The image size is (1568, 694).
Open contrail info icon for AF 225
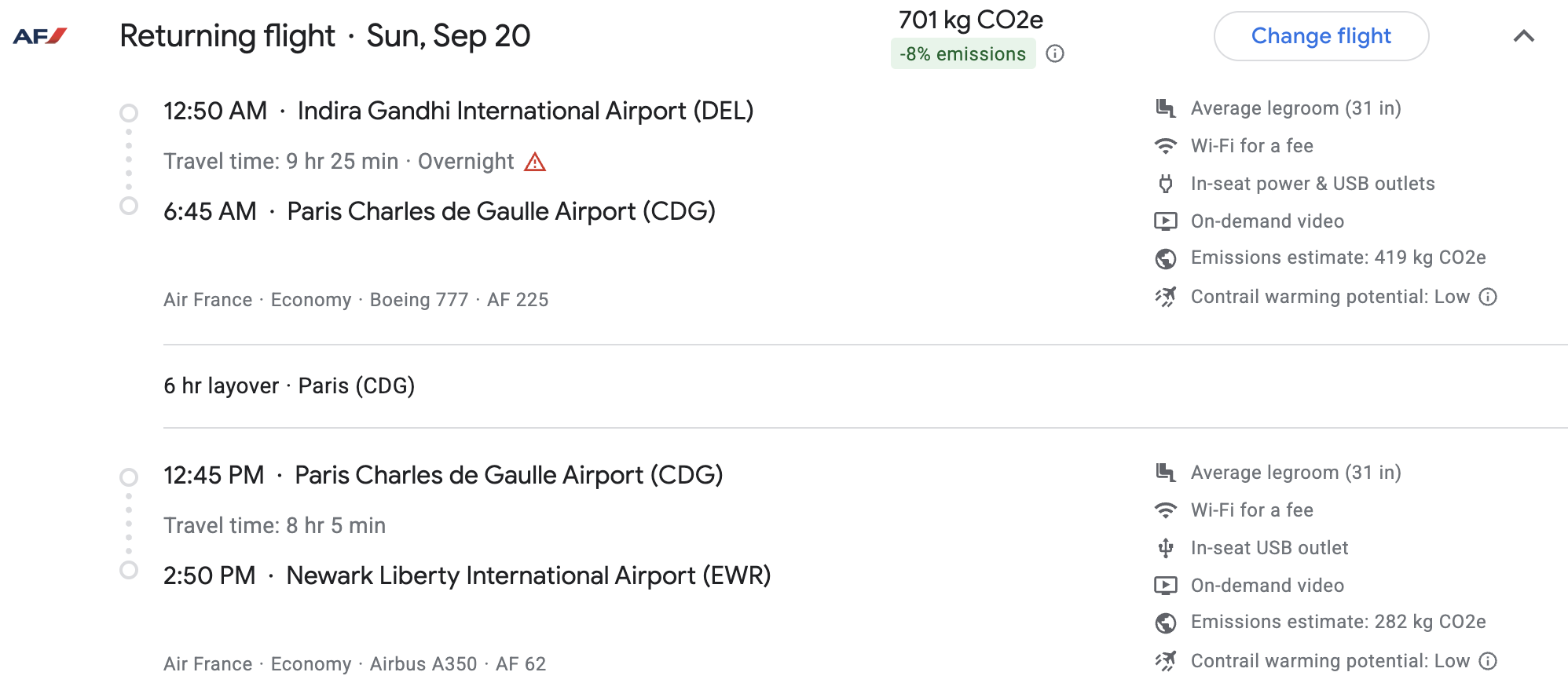click(1488, 297)
